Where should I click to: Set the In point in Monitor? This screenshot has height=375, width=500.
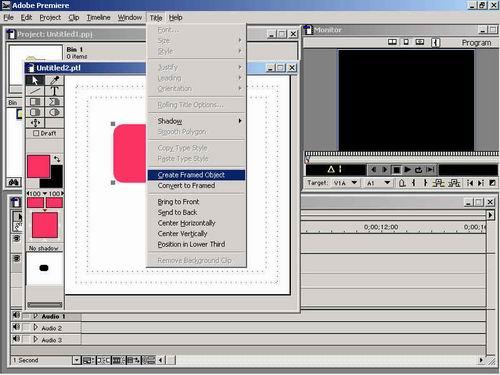pyautogui.click(x=413, y=183)
